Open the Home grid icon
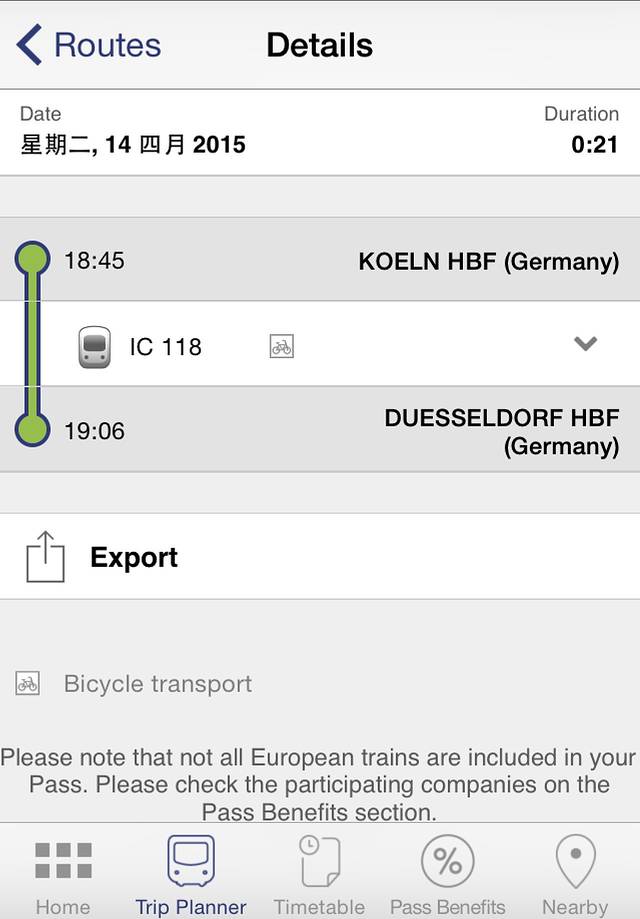The image size is (640, 919). click(63, 862)
